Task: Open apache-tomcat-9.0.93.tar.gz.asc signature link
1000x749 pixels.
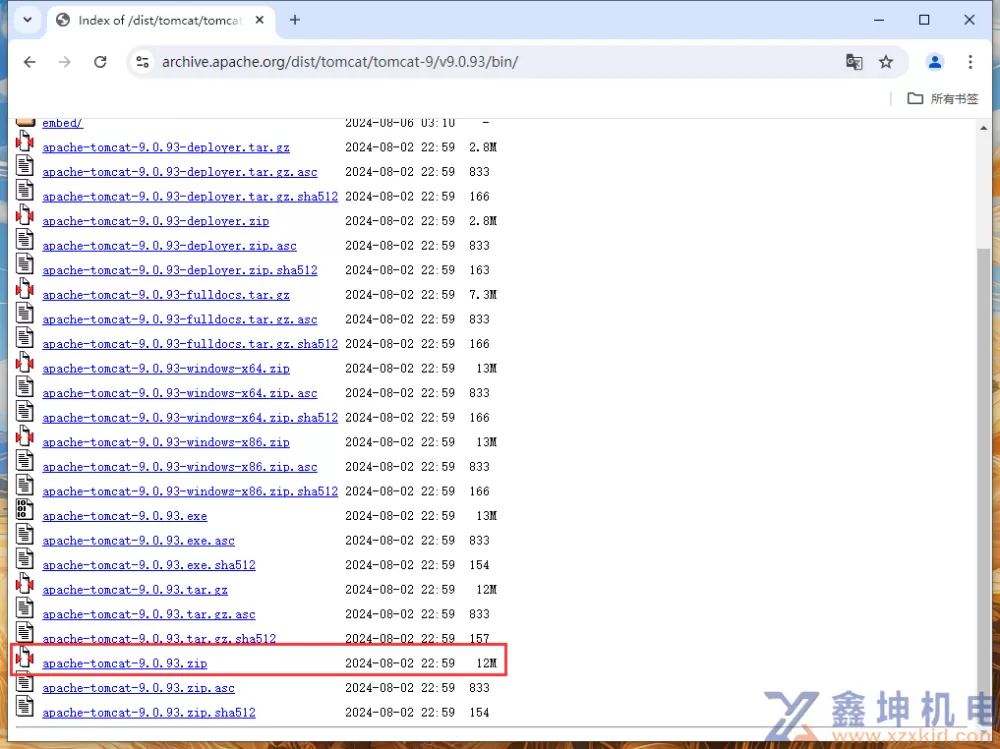Action: coord(149,614)
